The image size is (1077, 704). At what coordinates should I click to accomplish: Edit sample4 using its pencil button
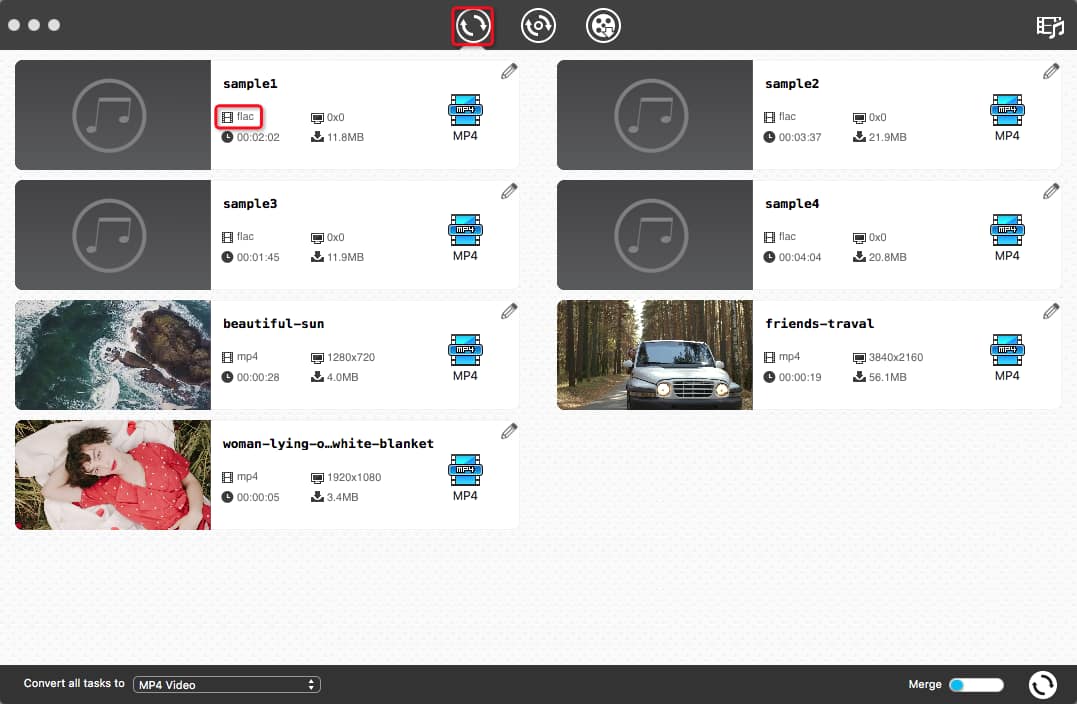point(1051,190)
